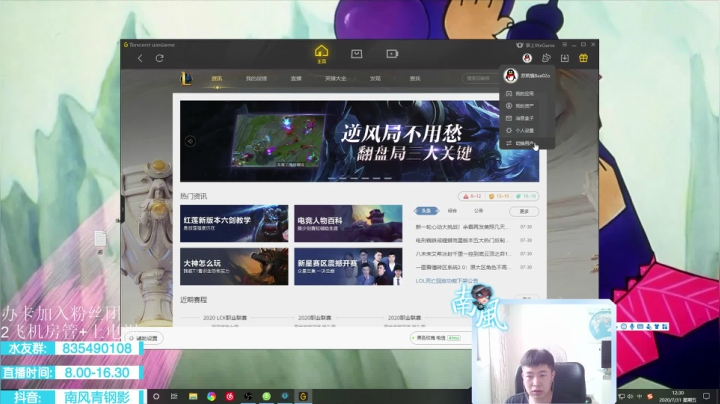Switch to the 资讯 tab
The image size is (720, 404).
coord(217,79)
